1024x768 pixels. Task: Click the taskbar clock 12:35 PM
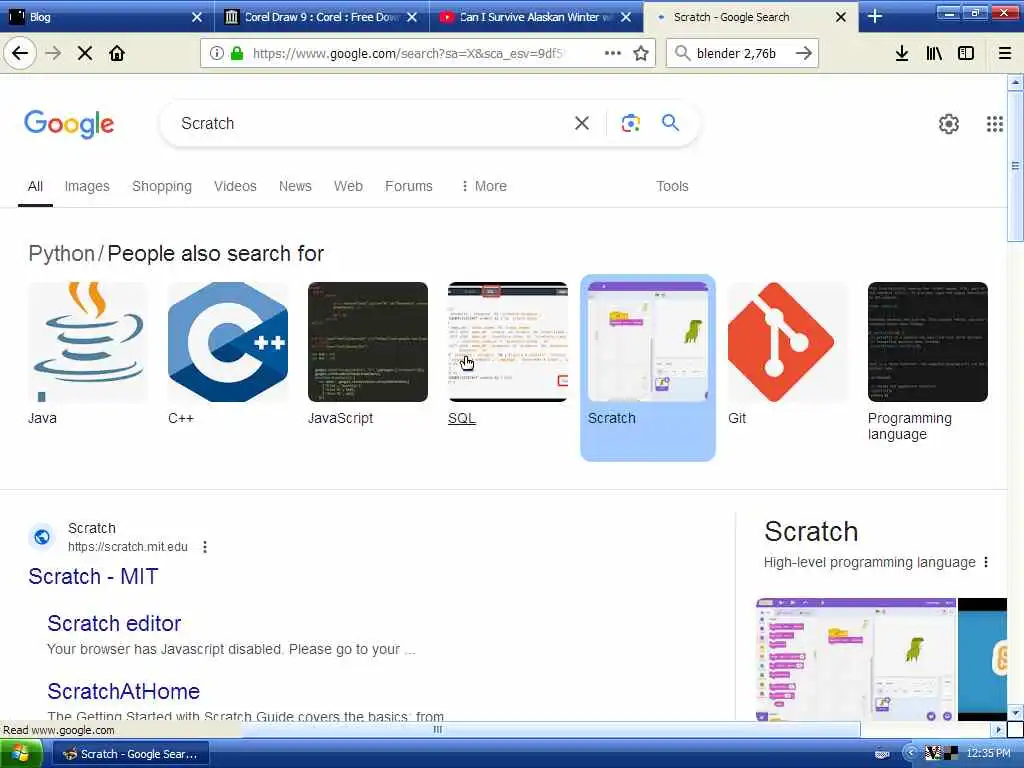click(x=988, y=754)
